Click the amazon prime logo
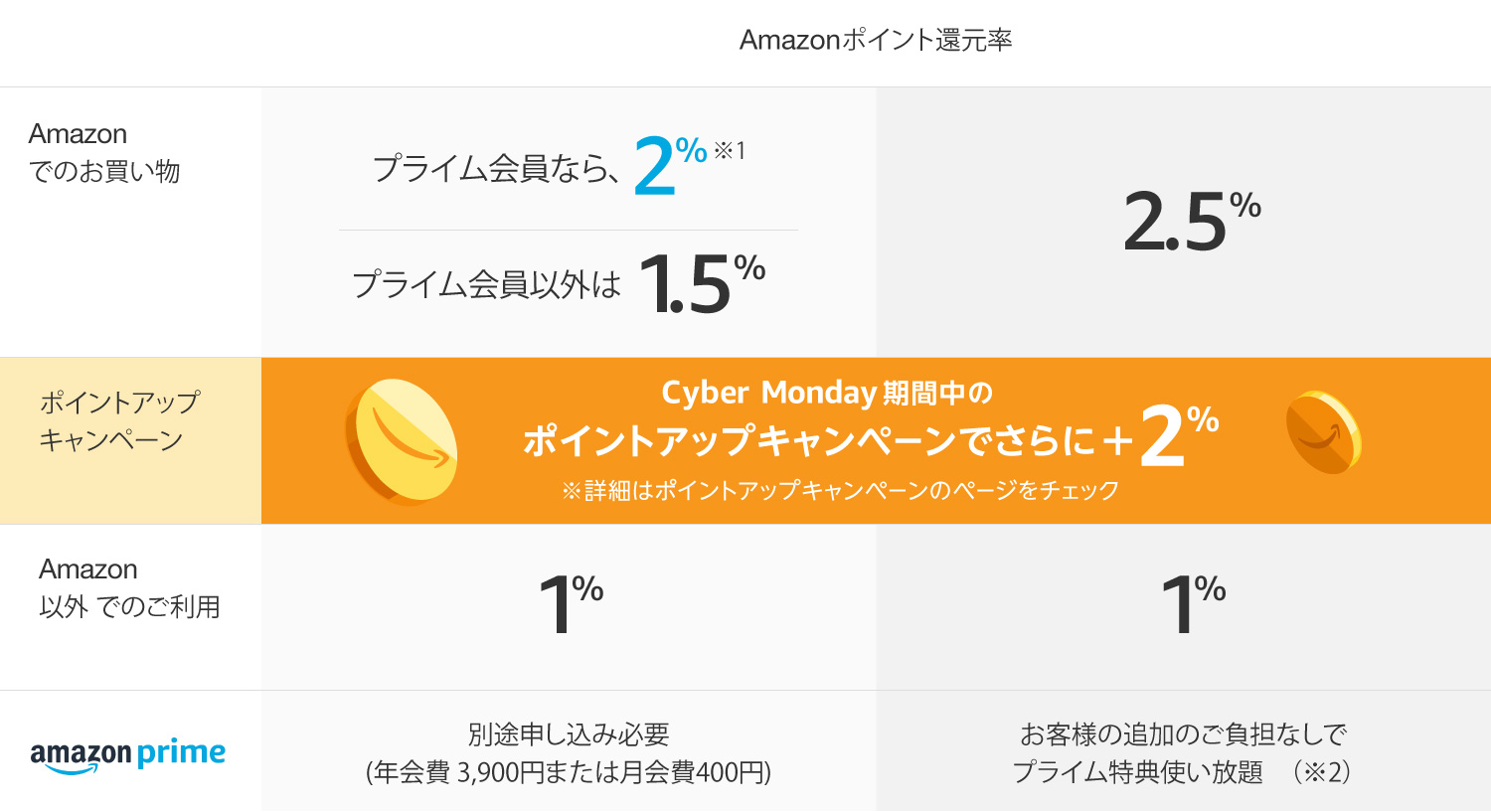 pos(128,754)
